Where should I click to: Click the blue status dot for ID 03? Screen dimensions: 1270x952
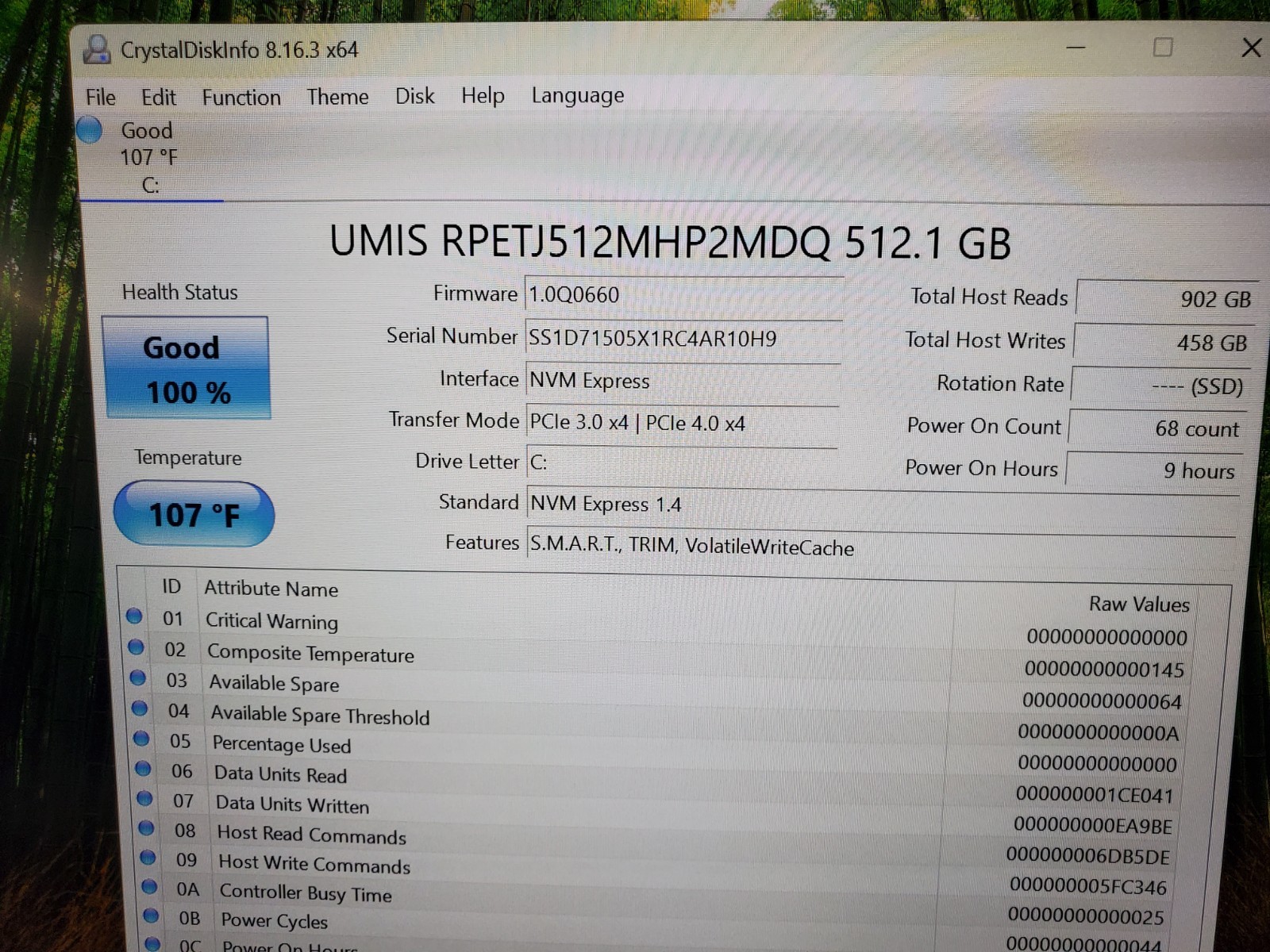[137, 678]
